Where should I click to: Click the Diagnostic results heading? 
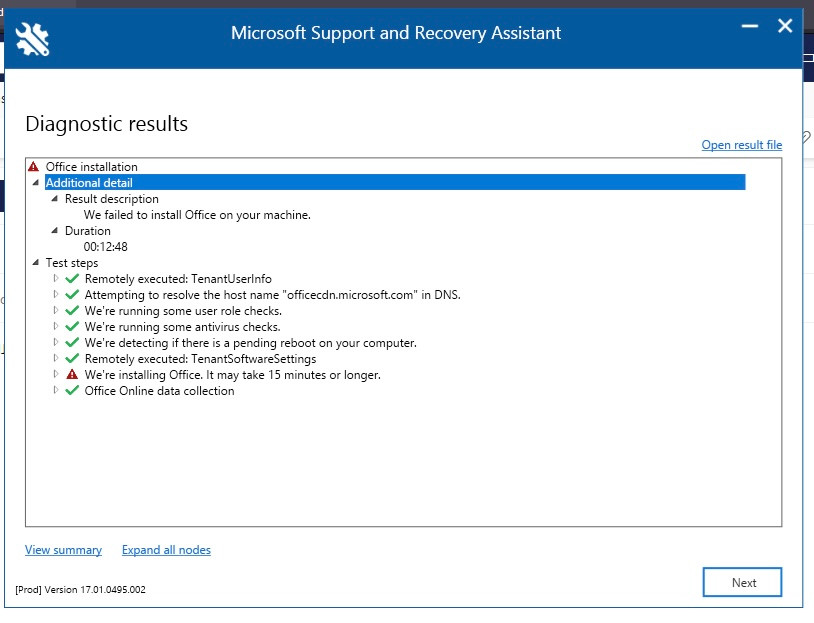coord(106,124)
